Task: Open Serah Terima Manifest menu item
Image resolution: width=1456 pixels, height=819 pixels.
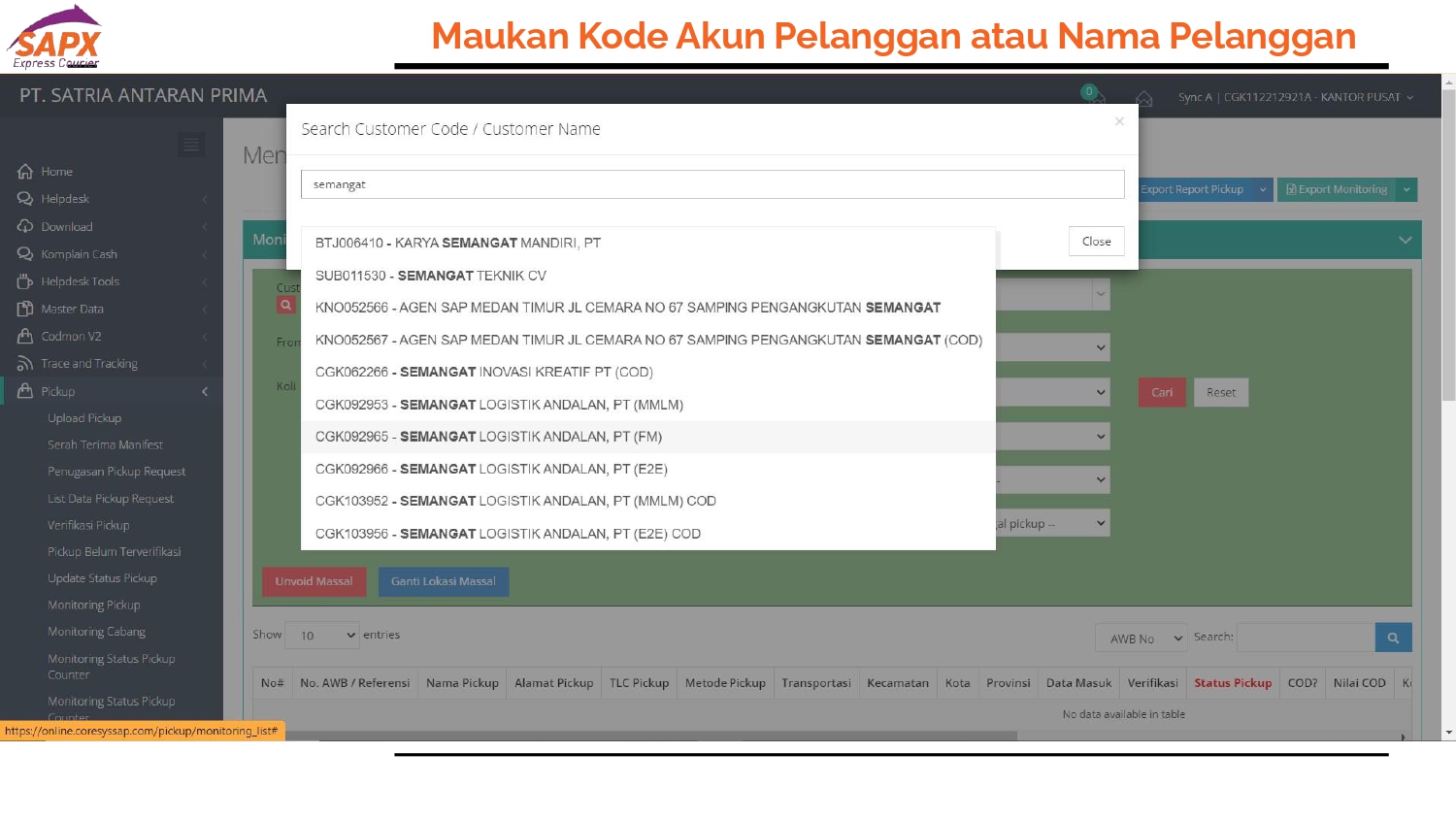Action: (x=106, y=444)
